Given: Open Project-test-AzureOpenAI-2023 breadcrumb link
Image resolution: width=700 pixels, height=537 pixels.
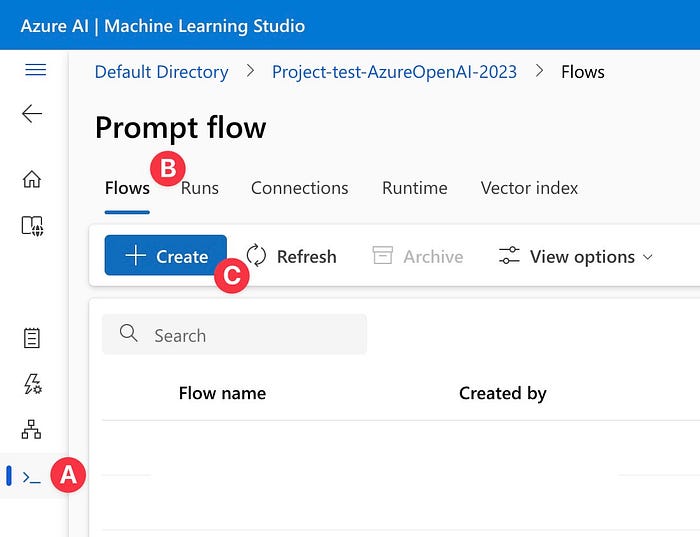Looking at the screenshot, I should [x=395, y=72].
